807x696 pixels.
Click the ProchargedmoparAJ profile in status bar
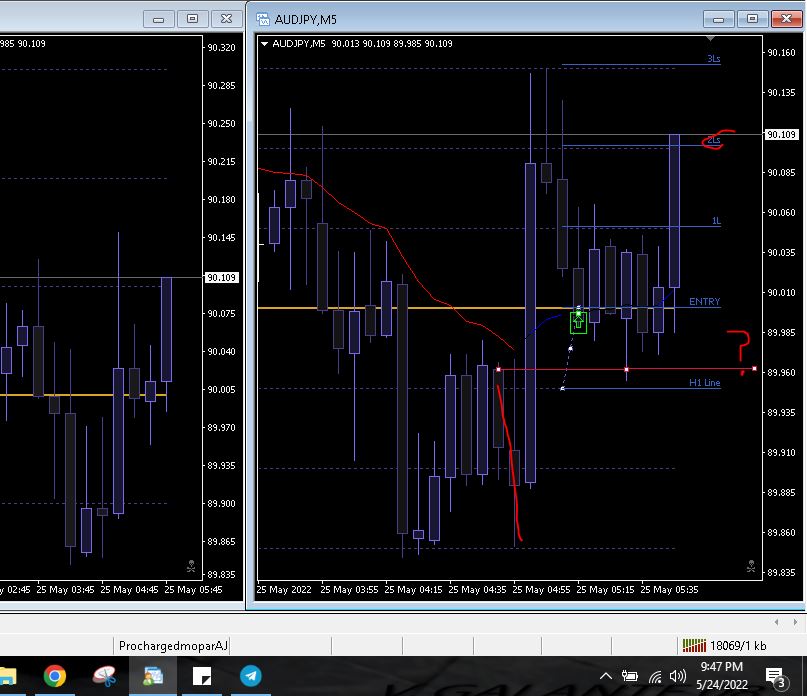[x=173, y=646]
